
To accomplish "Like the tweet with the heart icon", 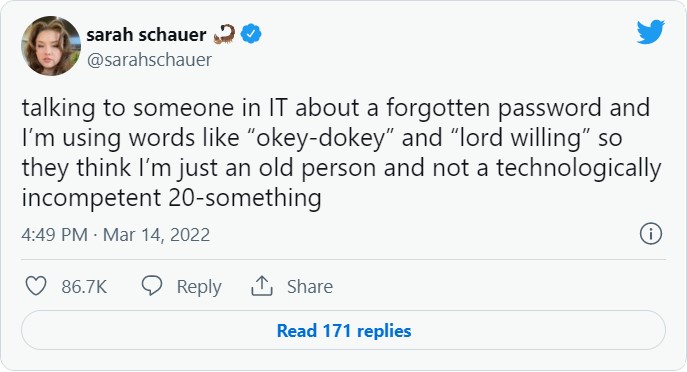I will 36,286.
